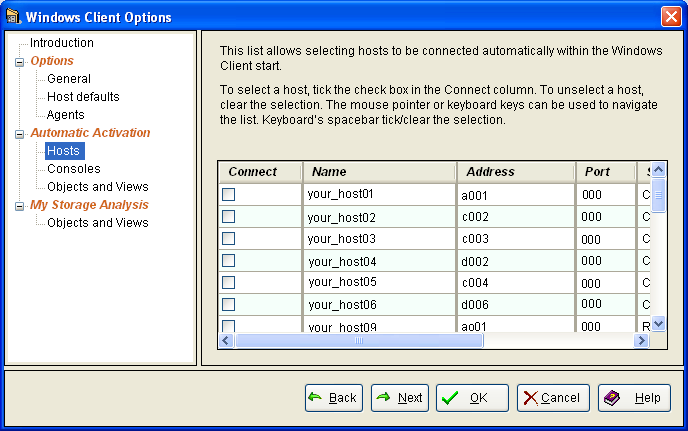Click the purple book Help icon

coord(612,398)
